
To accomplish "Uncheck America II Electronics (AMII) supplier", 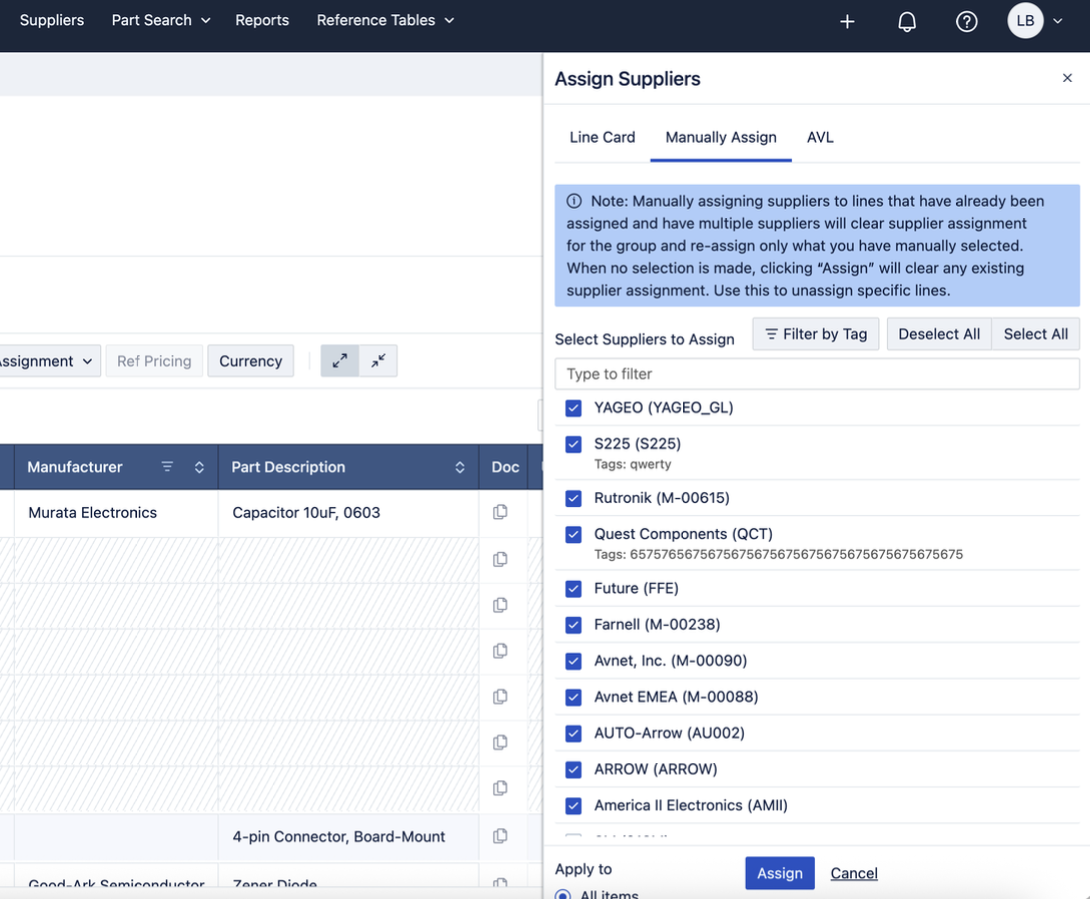I will pos(574,806).
